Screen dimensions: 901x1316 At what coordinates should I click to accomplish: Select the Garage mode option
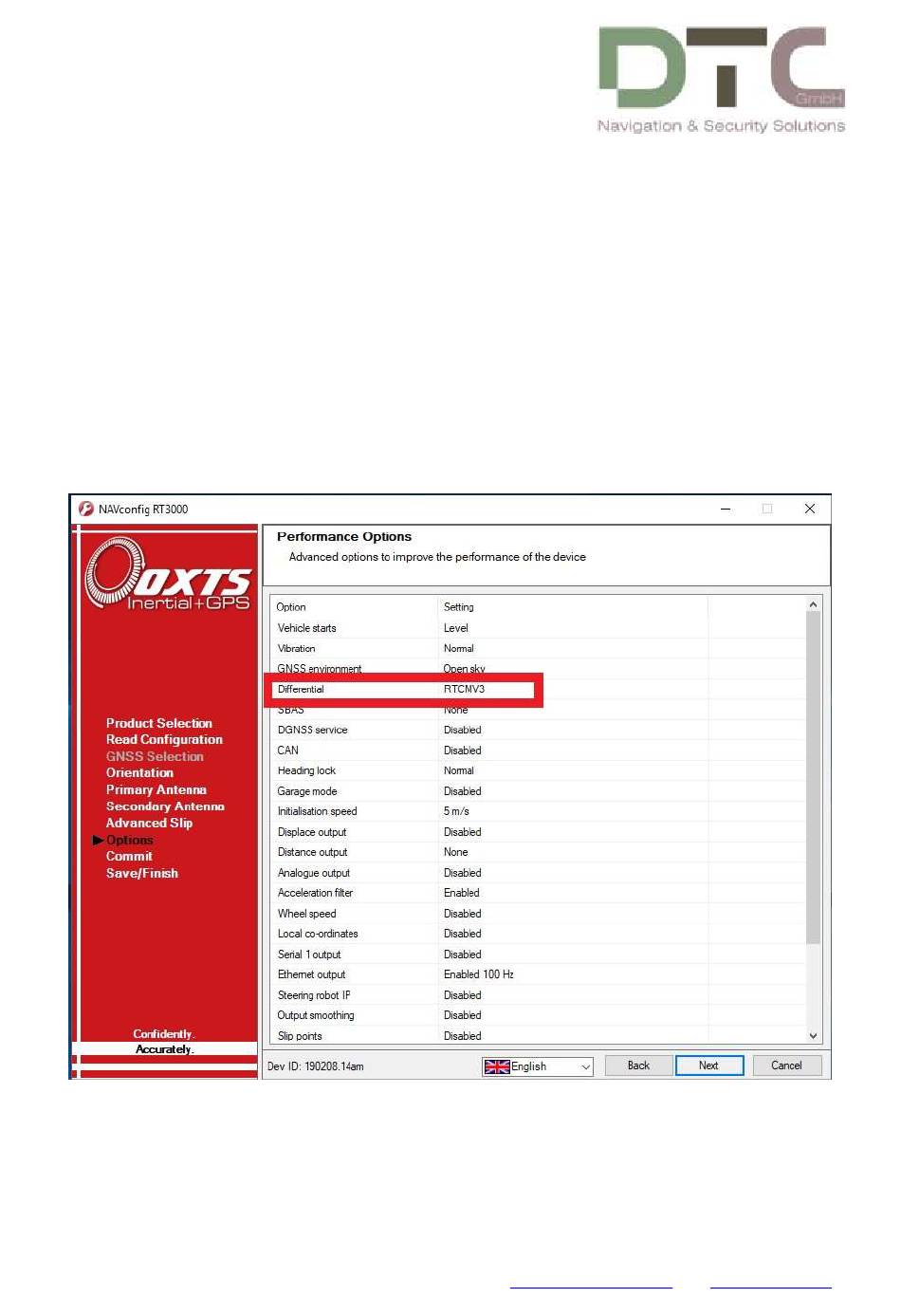[307, 791]
